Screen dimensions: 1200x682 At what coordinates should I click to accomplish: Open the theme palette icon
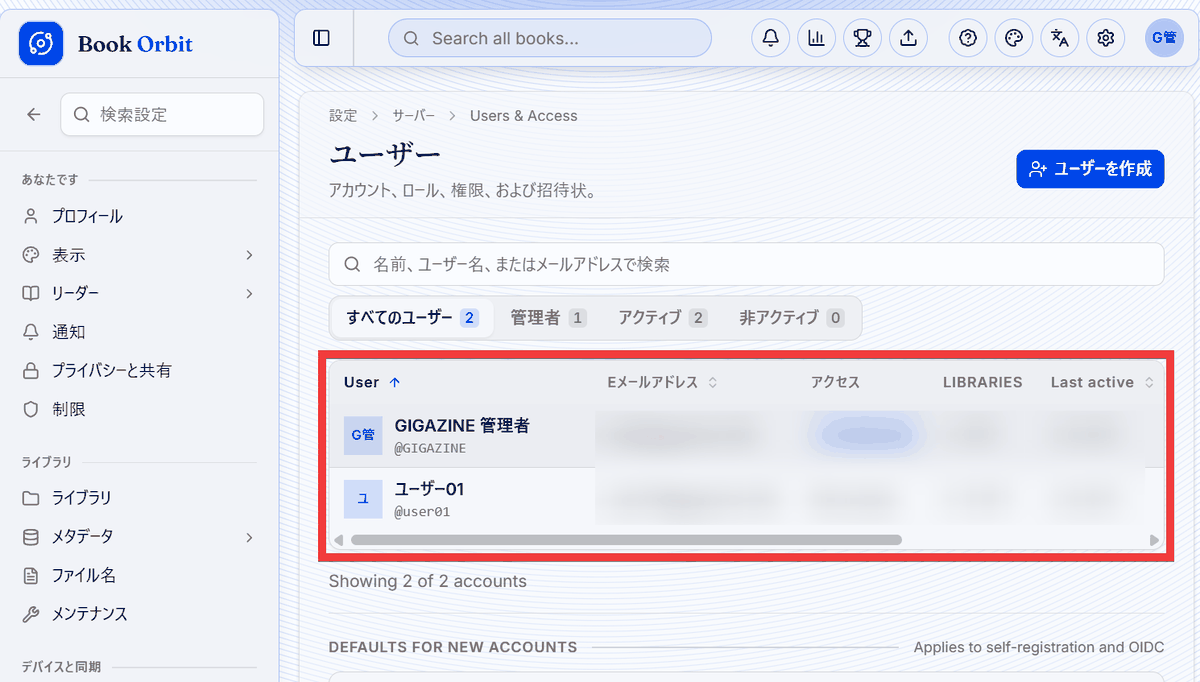pyautogui.click(x=1013, y=38)
